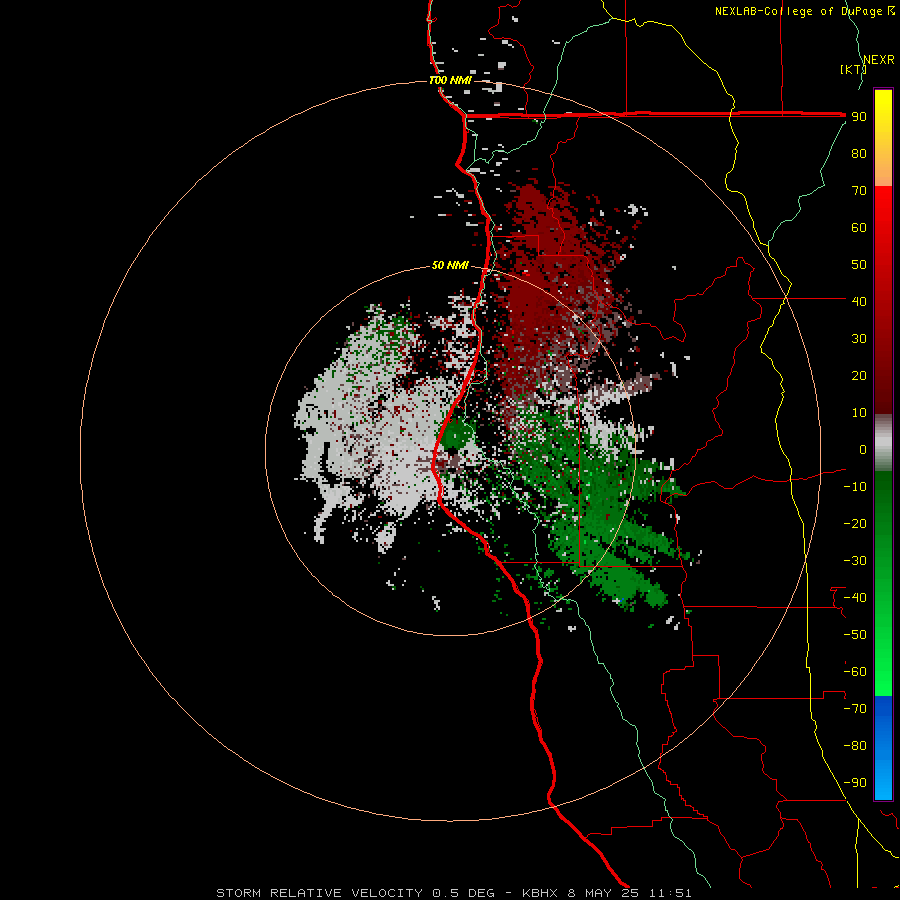Click the blue bottom segment of the color bar
The width and height of the screenshot is (900, 900).
click(x=883, y=747)
